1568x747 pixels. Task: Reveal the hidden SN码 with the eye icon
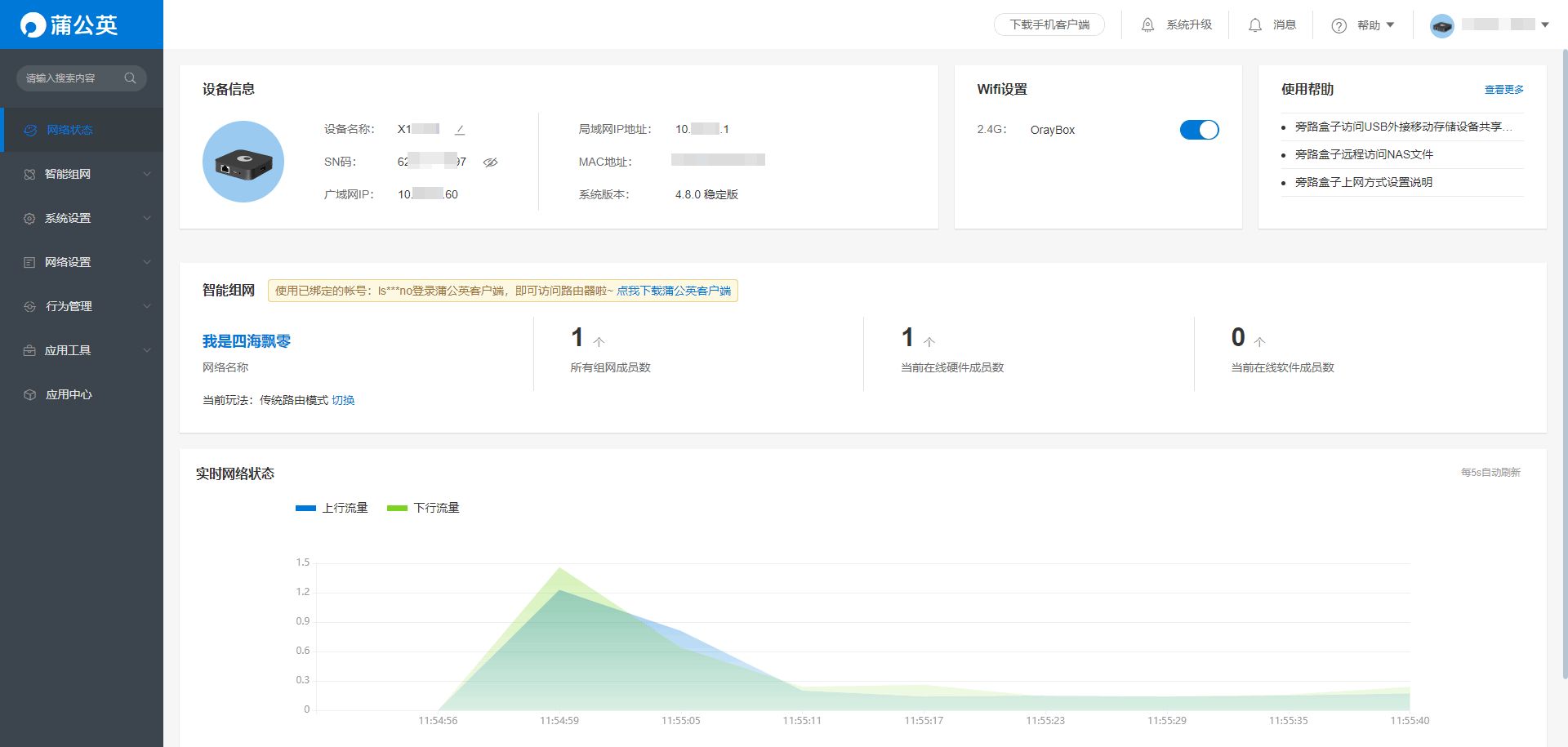[x=490, y=162]
